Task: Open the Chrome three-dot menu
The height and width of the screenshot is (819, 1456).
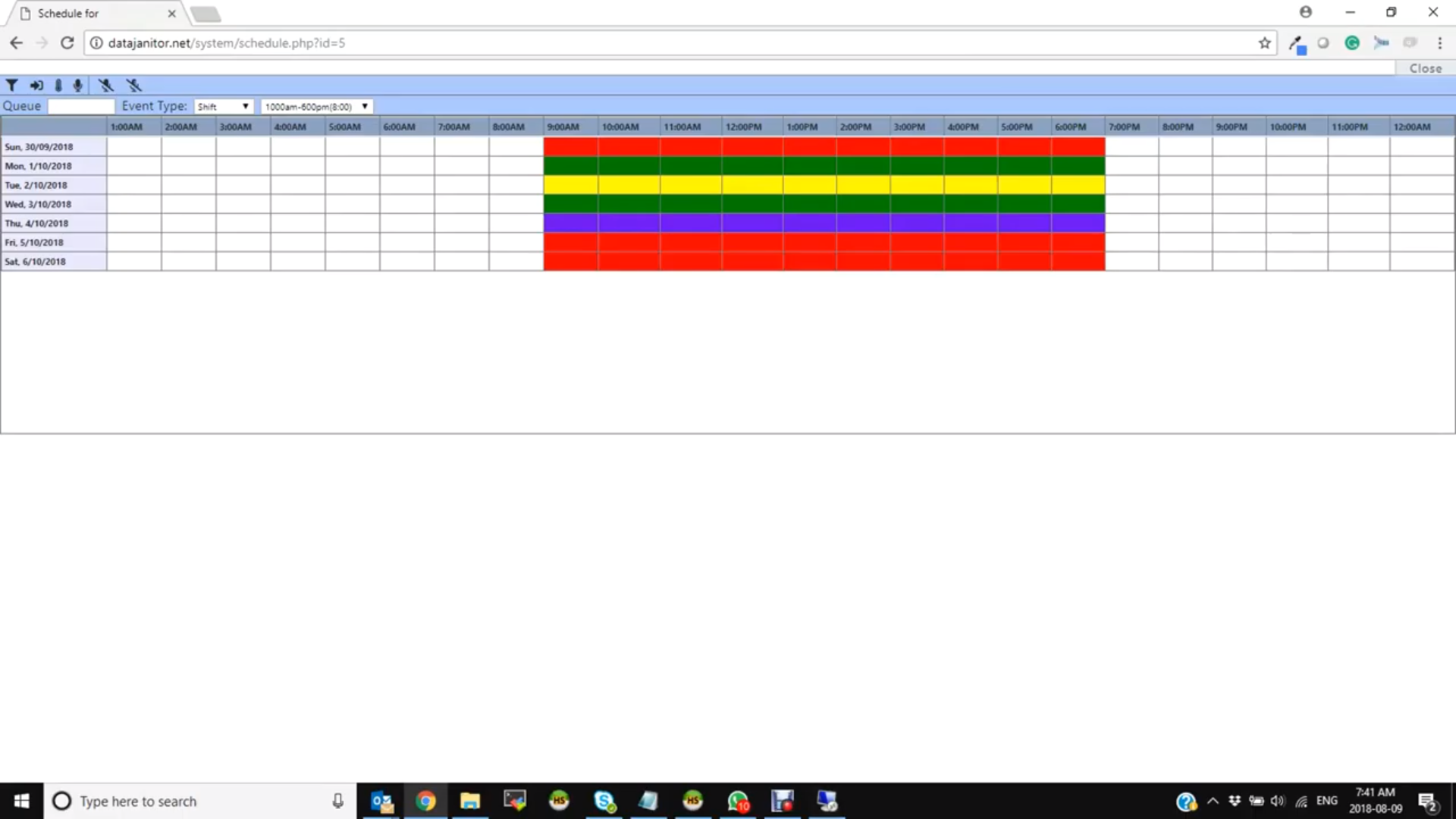Action: coord(1439,43)
